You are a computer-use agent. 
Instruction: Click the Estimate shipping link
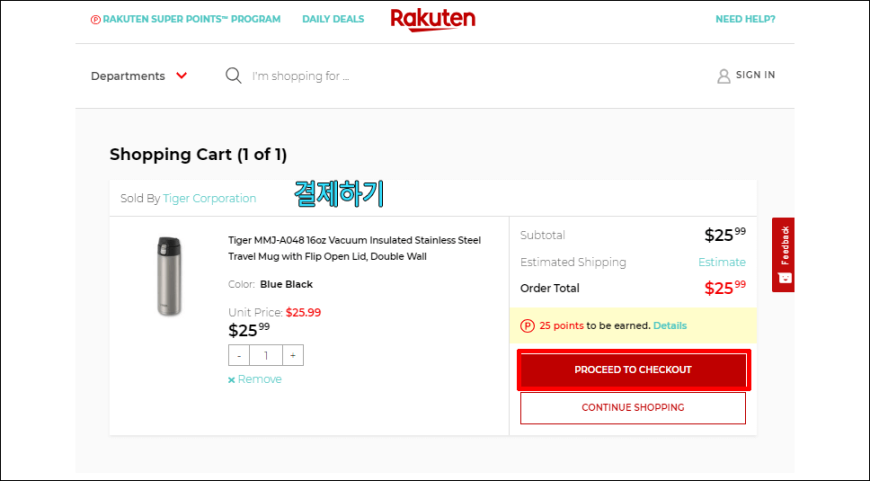(721, 262)
